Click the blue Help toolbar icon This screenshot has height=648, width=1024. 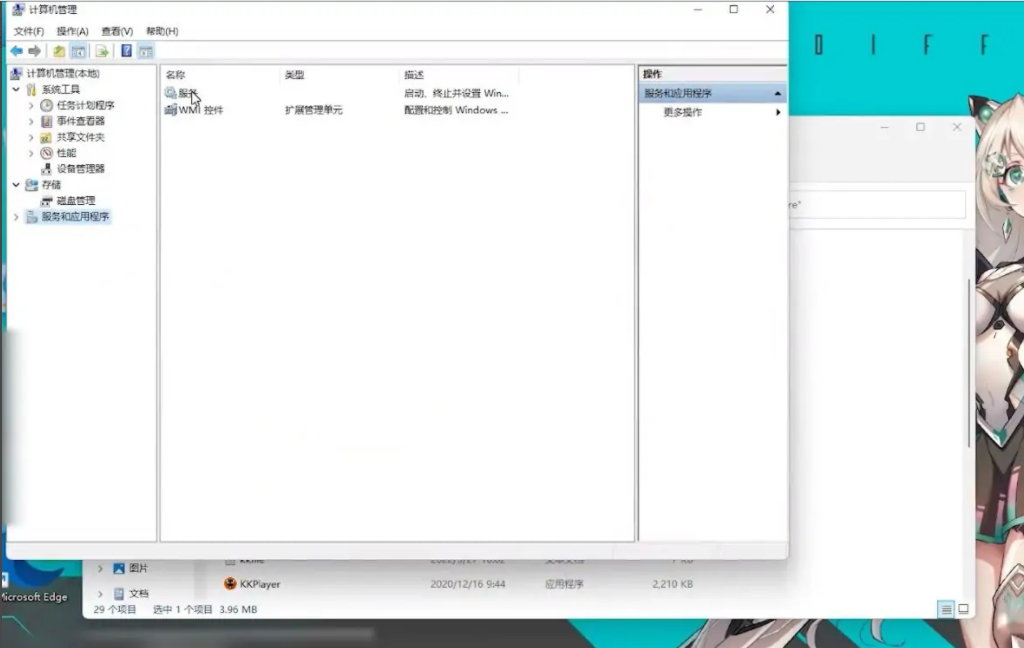127,51
